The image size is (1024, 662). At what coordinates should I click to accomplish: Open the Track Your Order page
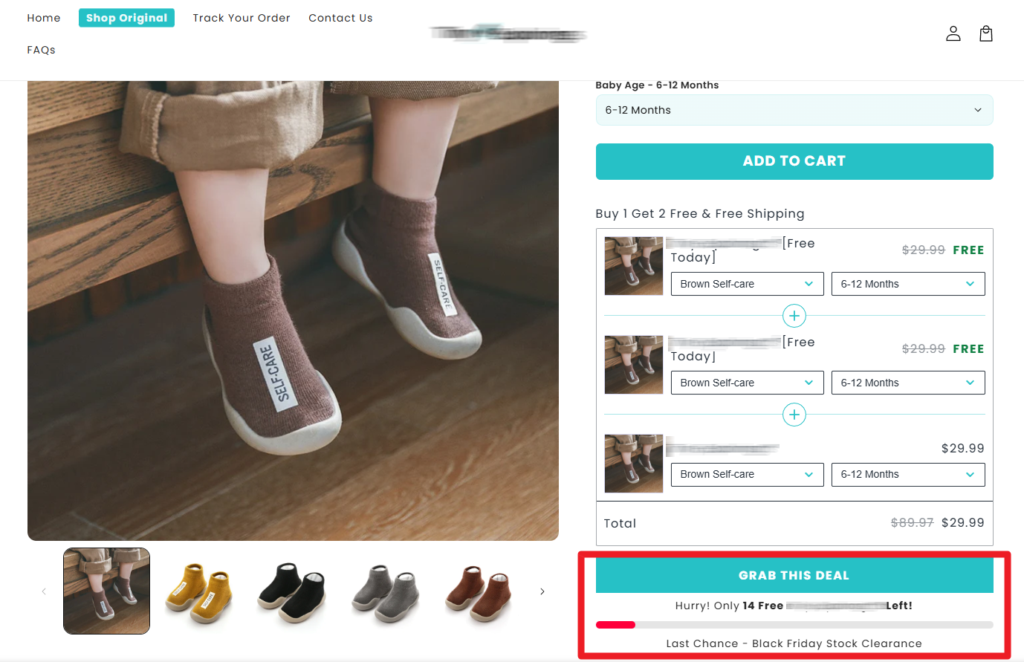[x=241, y=18]
